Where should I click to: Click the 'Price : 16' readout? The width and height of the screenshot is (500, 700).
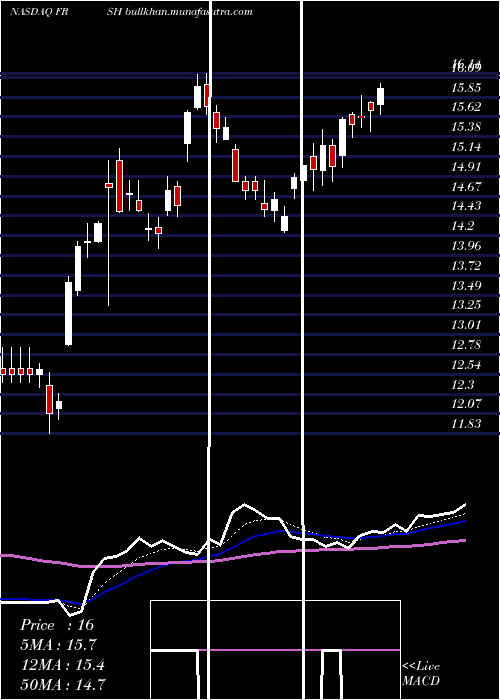(x=57, y=625)
